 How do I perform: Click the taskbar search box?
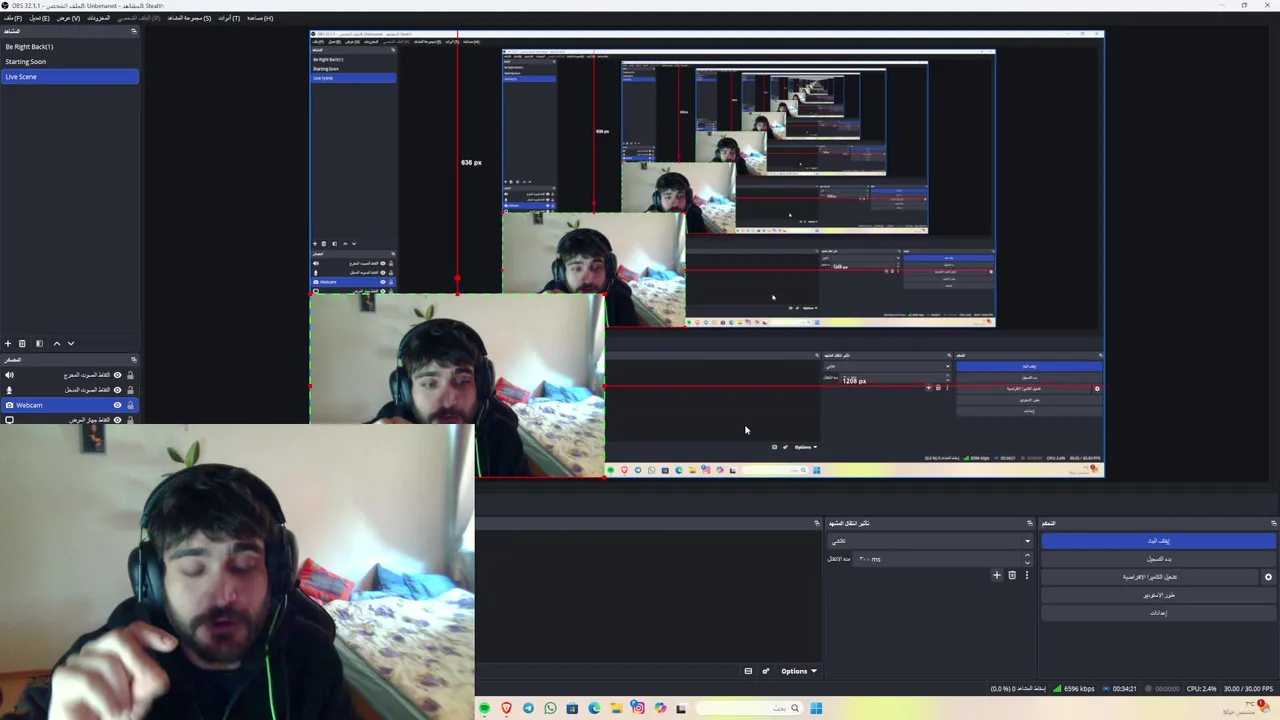(x=749, y=708)
